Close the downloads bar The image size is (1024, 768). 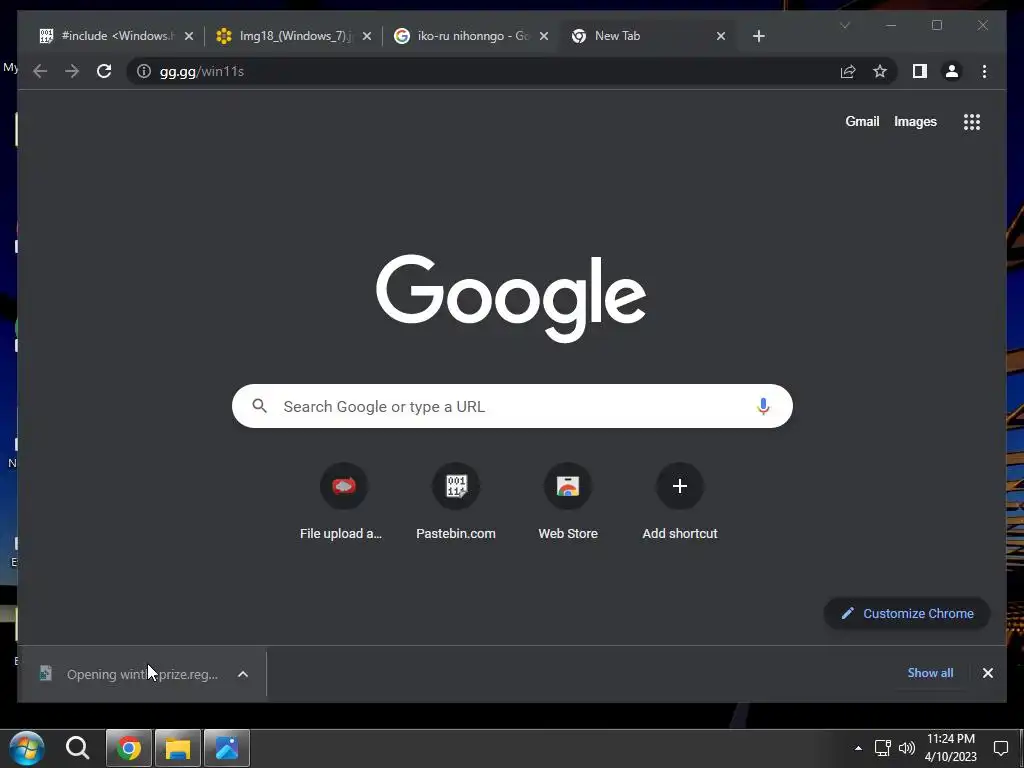click(x=987, y=673)
